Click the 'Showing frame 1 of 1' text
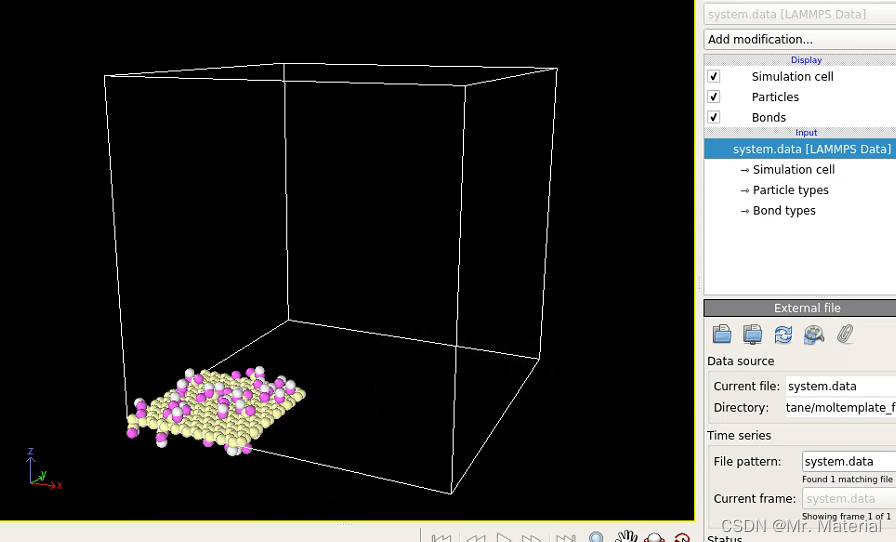896x542 pixels. [846, 516]
